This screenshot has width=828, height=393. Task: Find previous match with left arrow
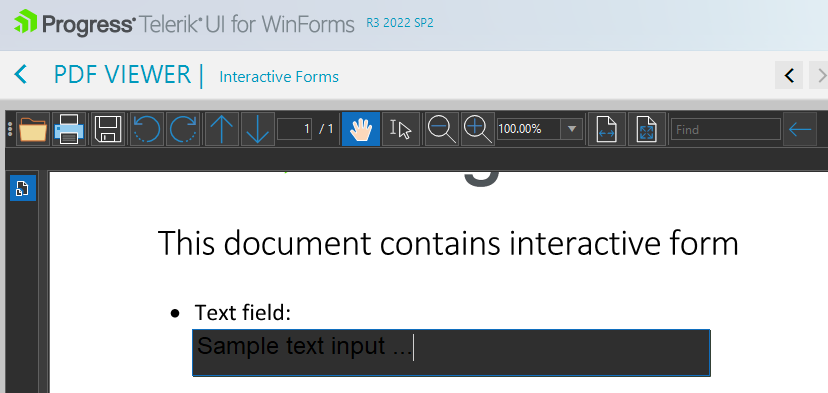coord(800,129)
